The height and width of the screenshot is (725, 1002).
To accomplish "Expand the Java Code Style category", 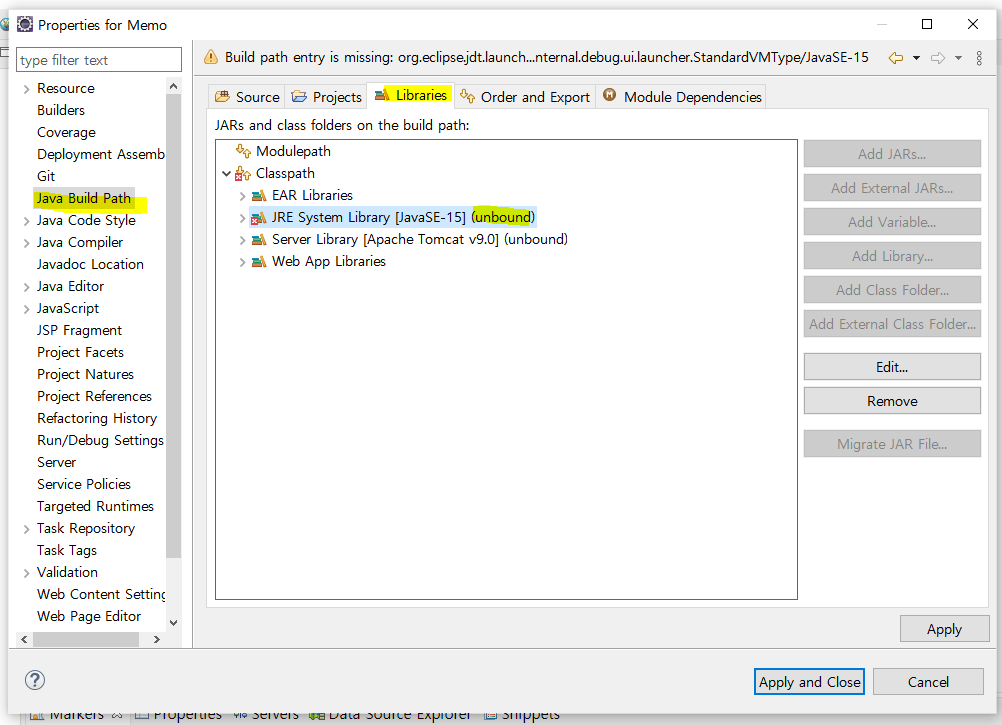I will tap(26, 221).
